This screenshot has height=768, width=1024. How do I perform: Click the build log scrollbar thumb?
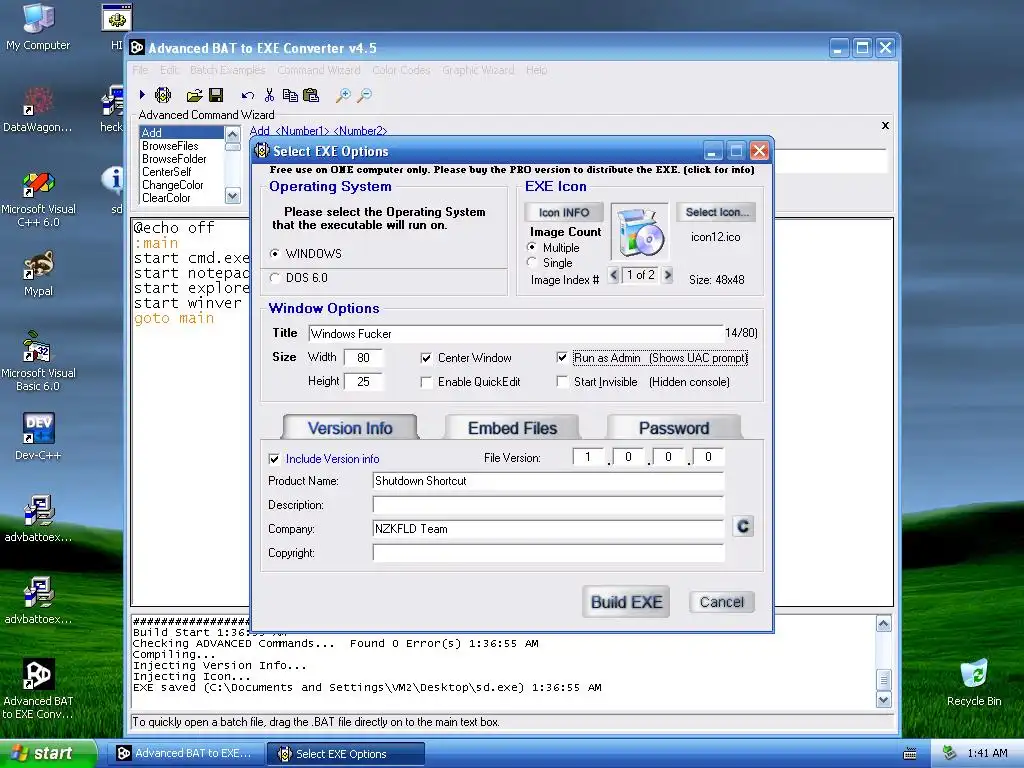pyautogui.click(x=884, y=679)
